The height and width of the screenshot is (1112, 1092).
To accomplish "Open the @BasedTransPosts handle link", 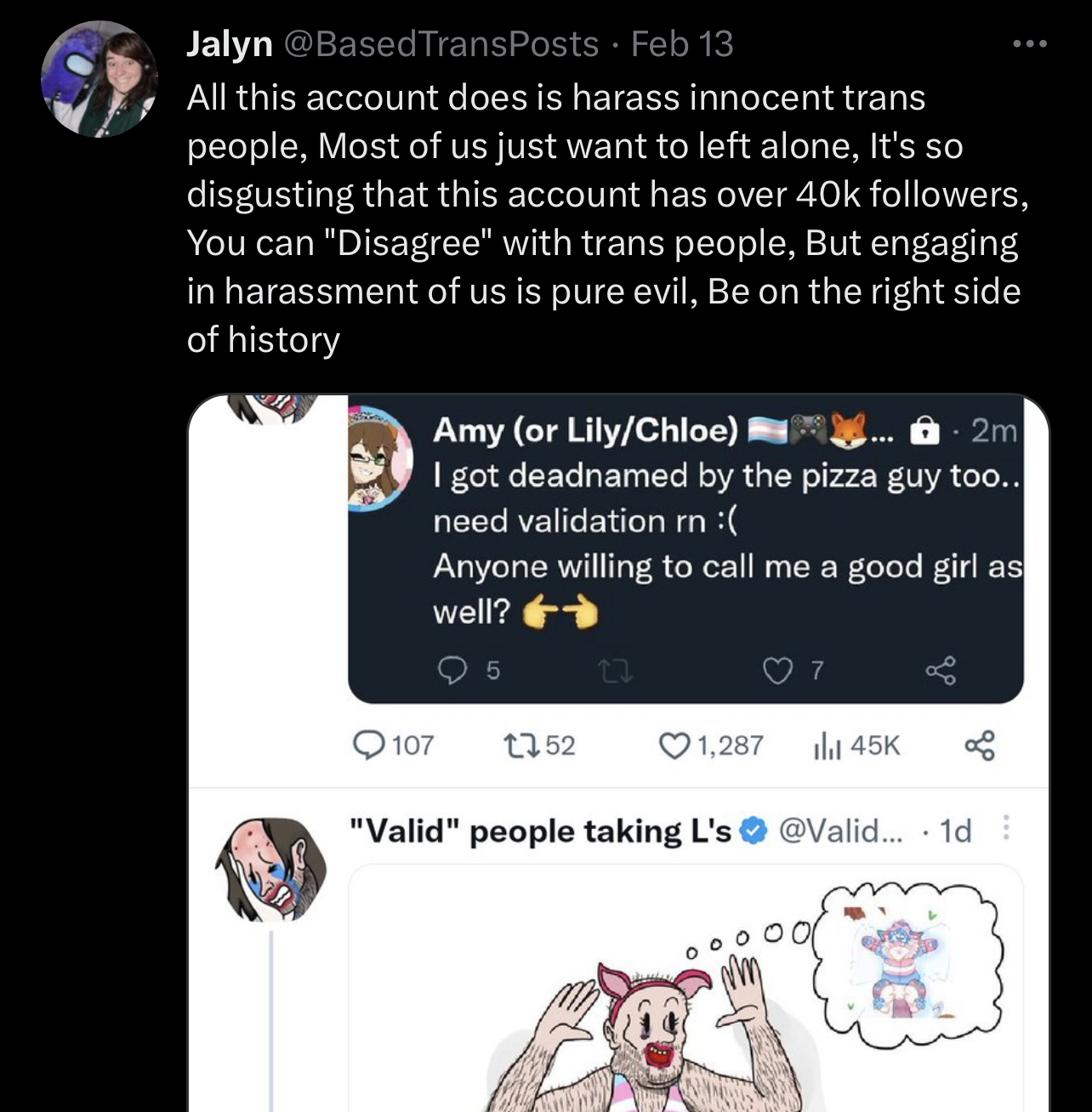I will pos(441,44).
